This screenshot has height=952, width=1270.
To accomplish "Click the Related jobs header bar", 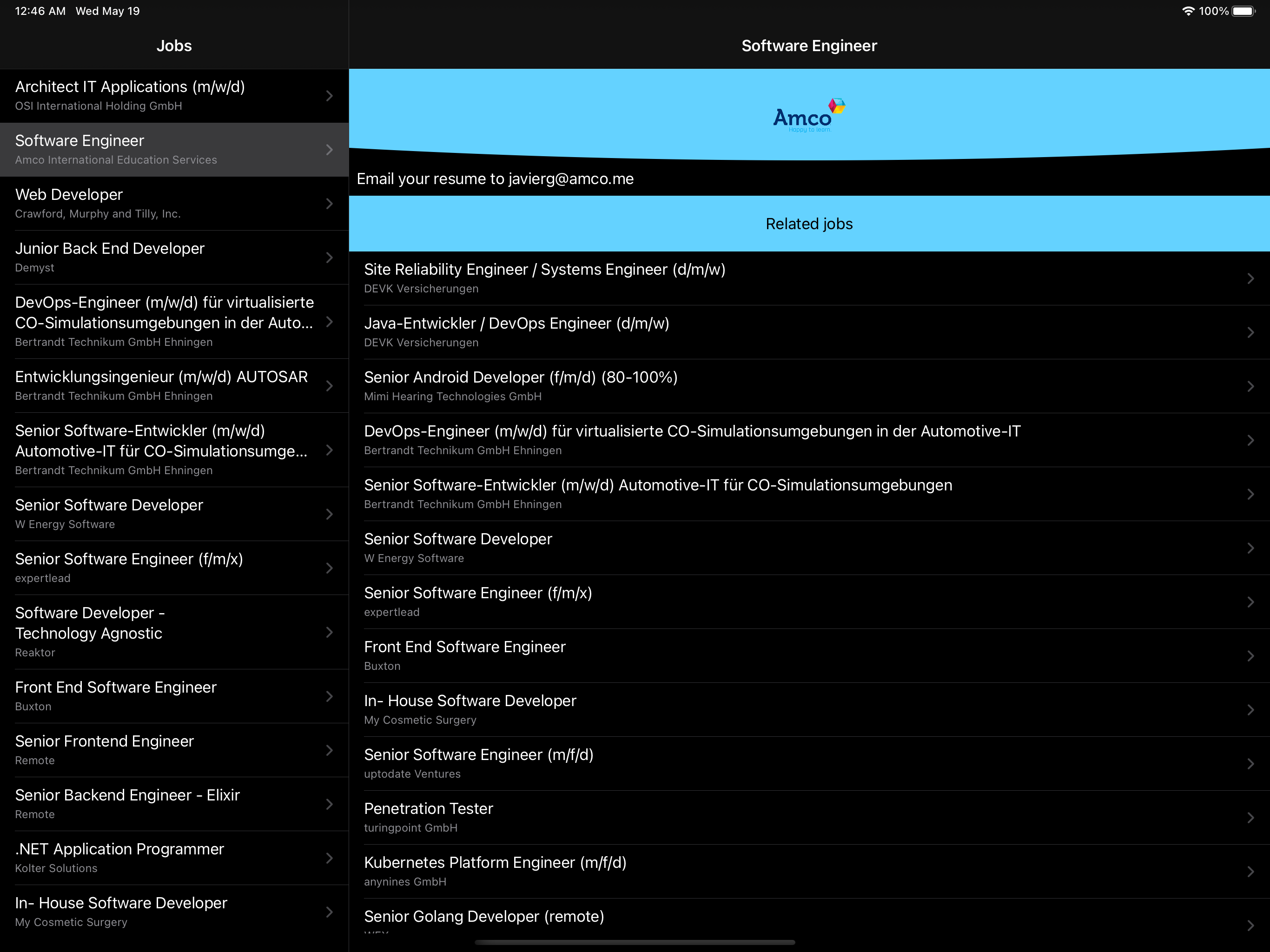I will (808, 224).
